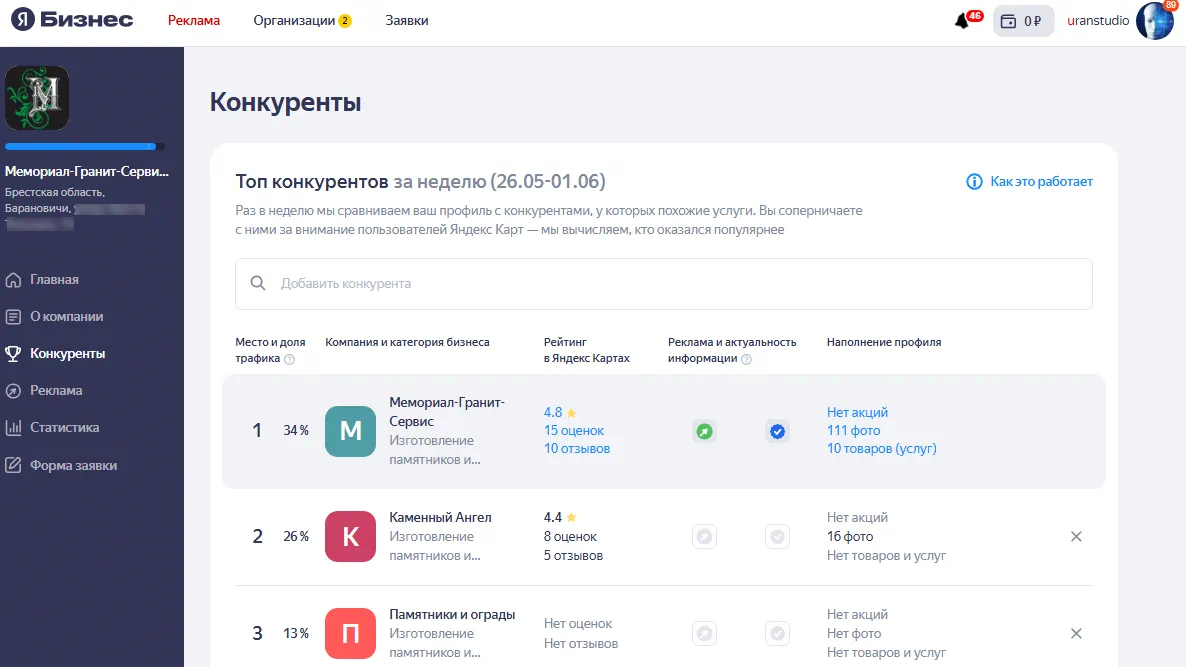Screen dimensions: 1186x667
Task: Open Статистика from the sidebar
Action: (x=64, y=428)
